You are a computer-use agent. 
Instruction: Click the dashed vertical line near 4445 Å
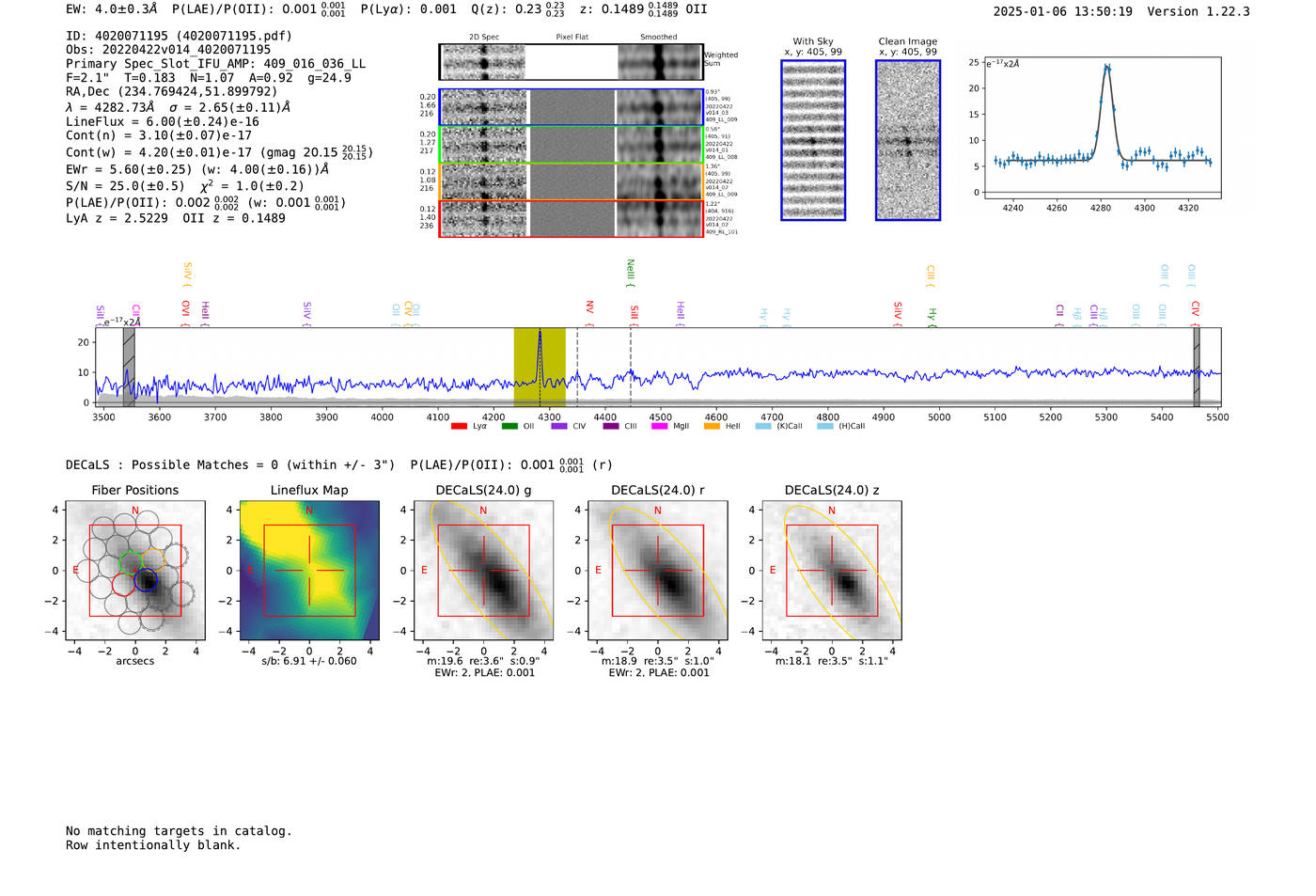click(631, 367)
